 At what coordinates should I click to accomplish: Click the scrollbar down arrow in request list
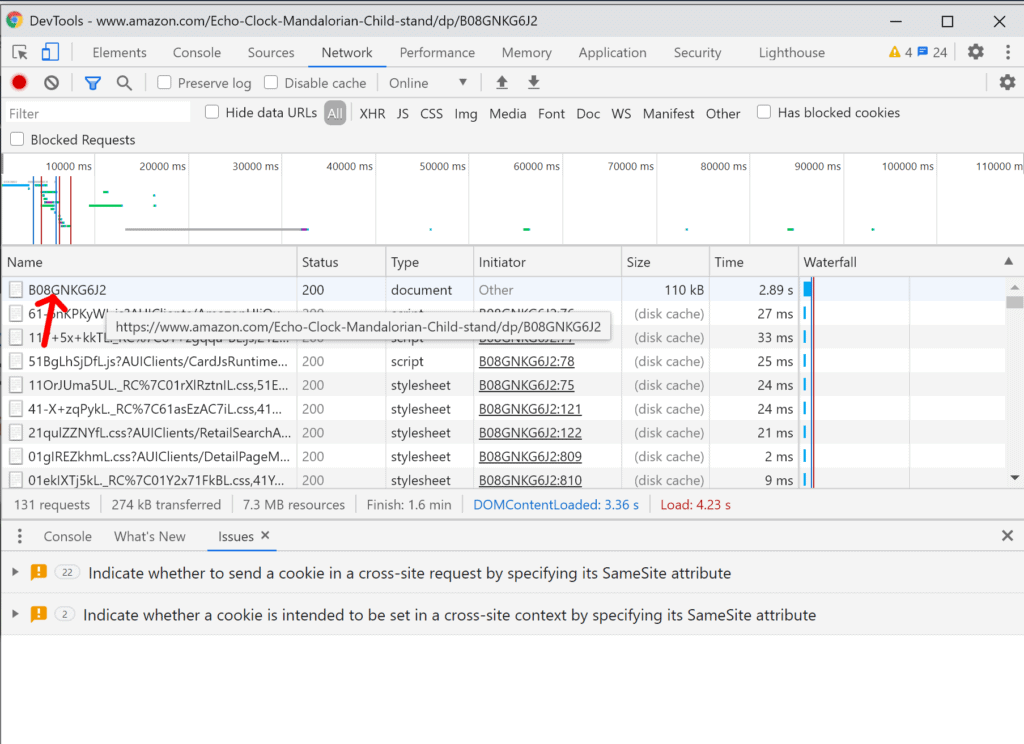point(1014,477)
